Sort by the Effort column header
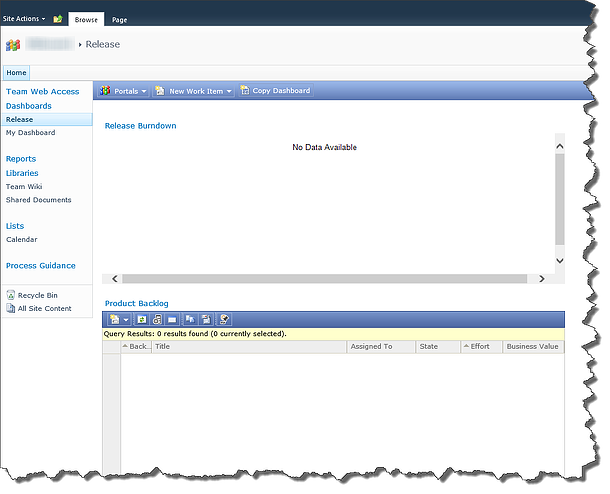Viewport: 610px width, 494px height. click(x=481, y=347)
